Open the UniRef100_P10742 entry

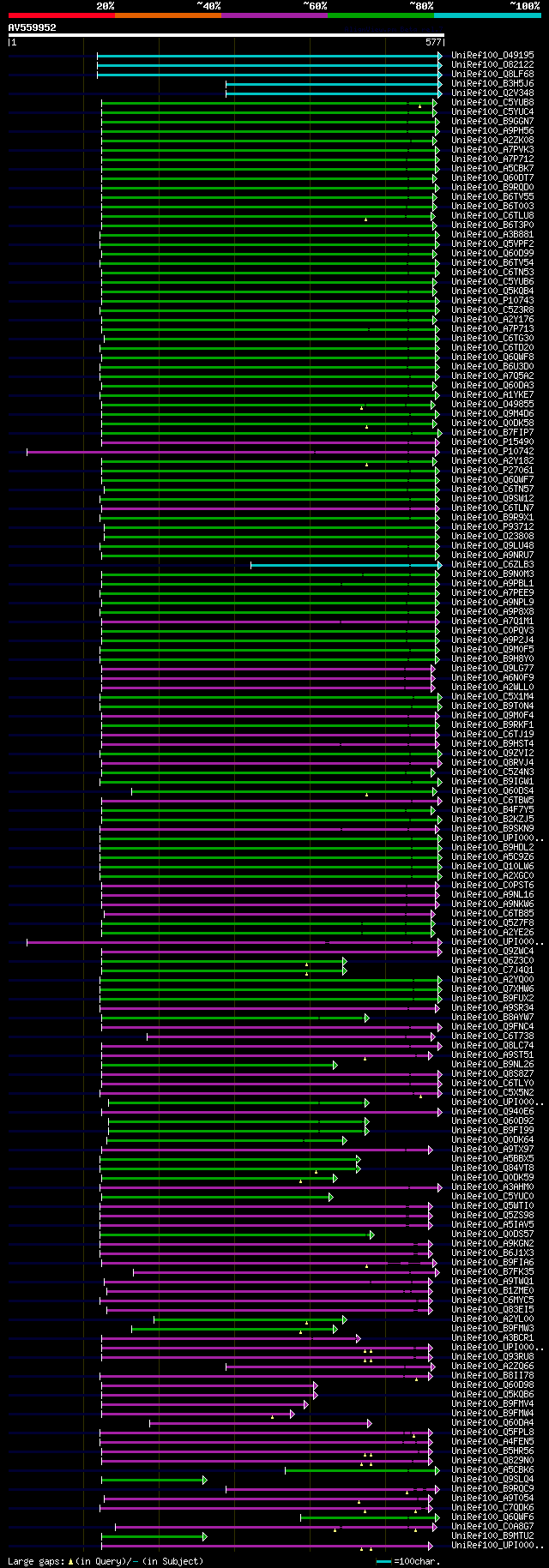point(492,452)
